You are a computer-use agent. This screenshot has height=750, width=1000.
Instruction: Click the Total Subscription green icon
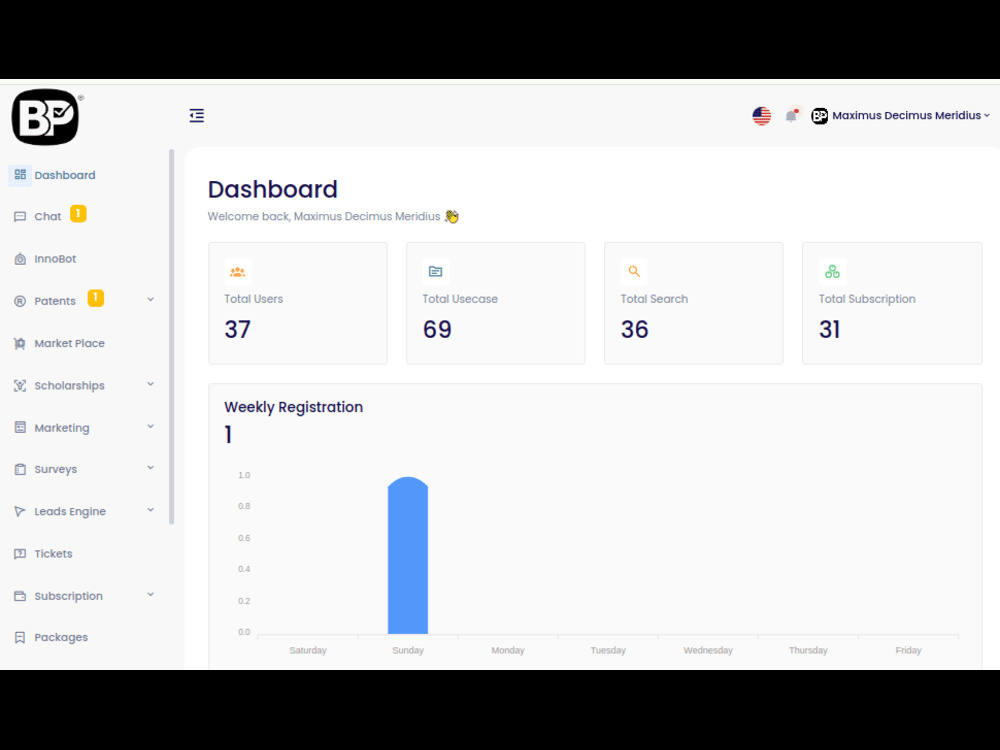point(832,272)
